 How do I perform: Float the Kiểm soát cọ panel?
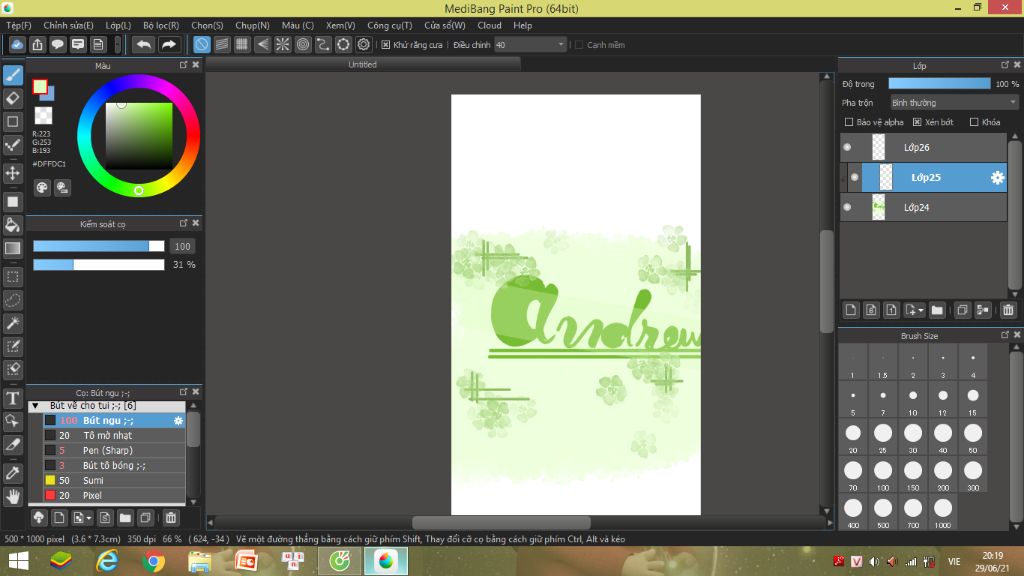[184, 223]
